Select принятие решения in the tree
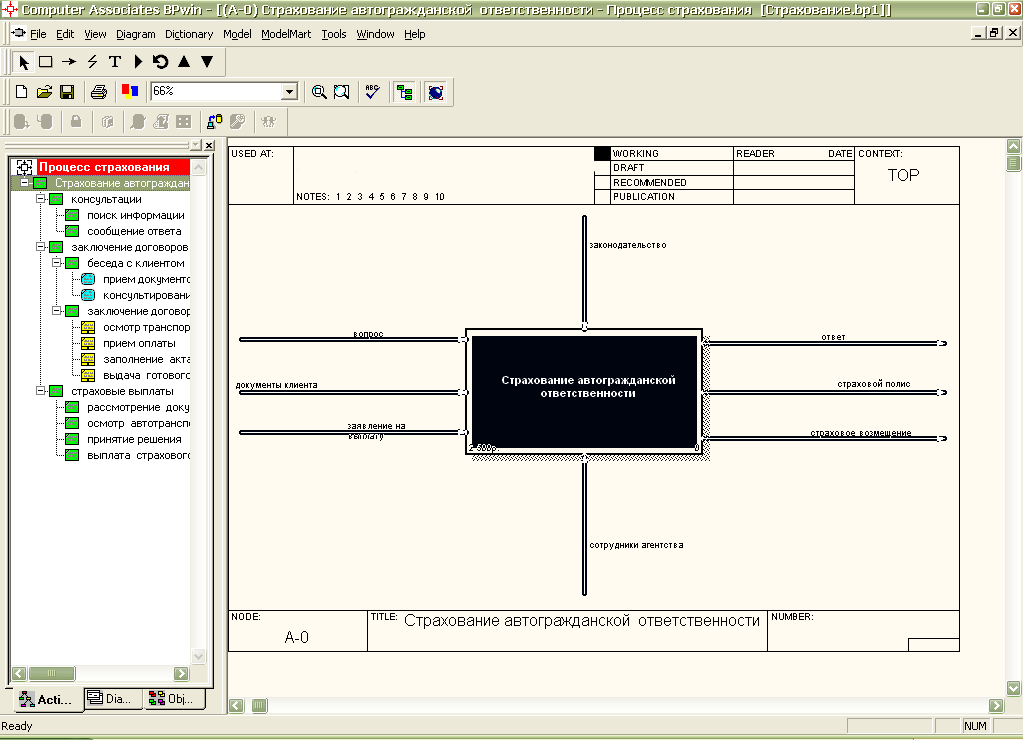 pyautogui.click(x=134, y=439)
